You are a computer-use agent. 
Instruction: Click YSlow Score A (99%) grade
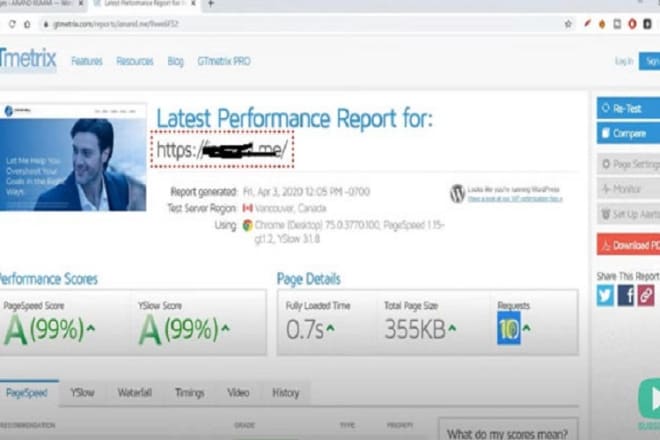(x=178, y=330)
